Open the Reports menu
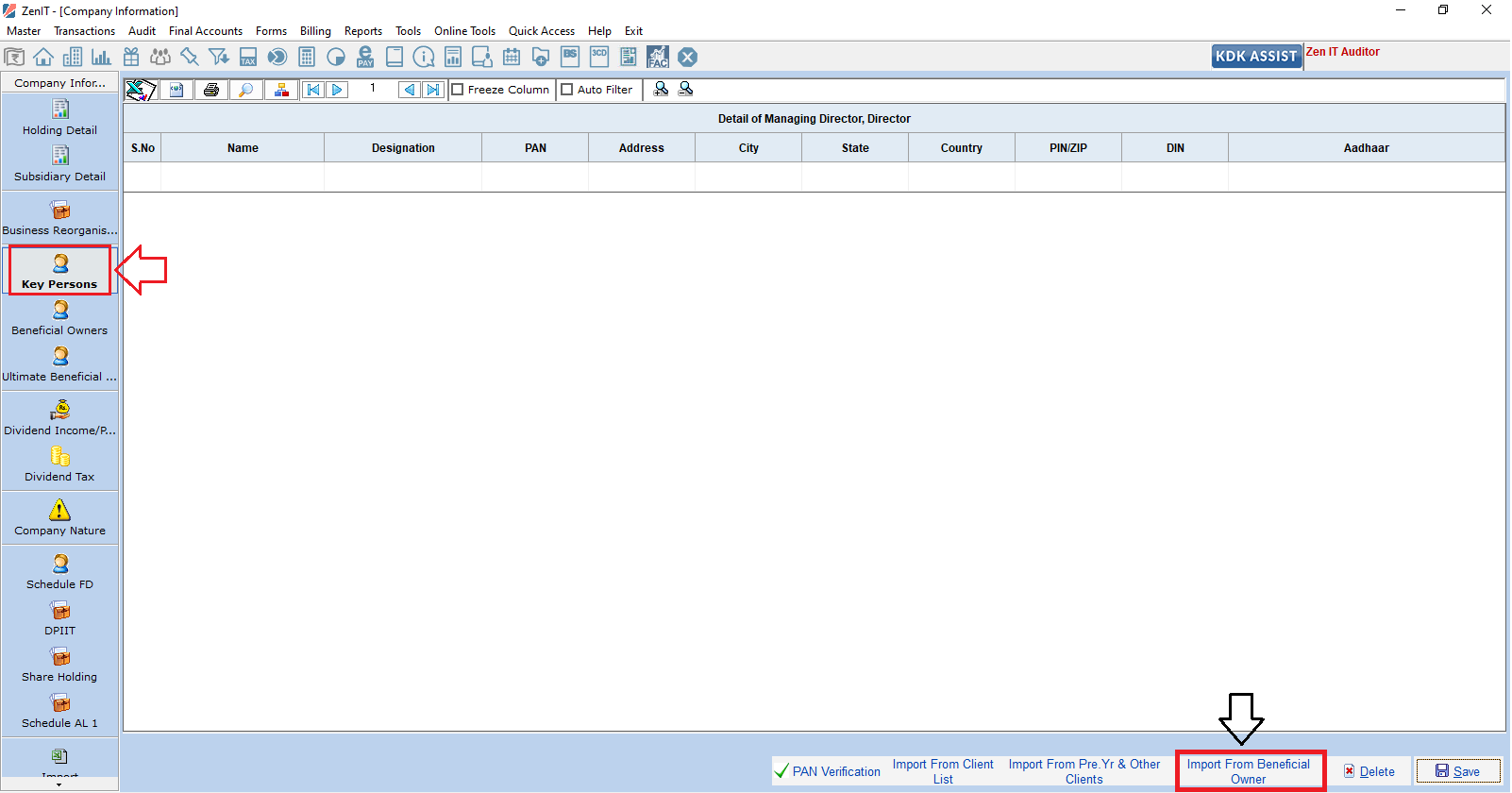Screen dimensions: 1512x793 coord(363,31)
